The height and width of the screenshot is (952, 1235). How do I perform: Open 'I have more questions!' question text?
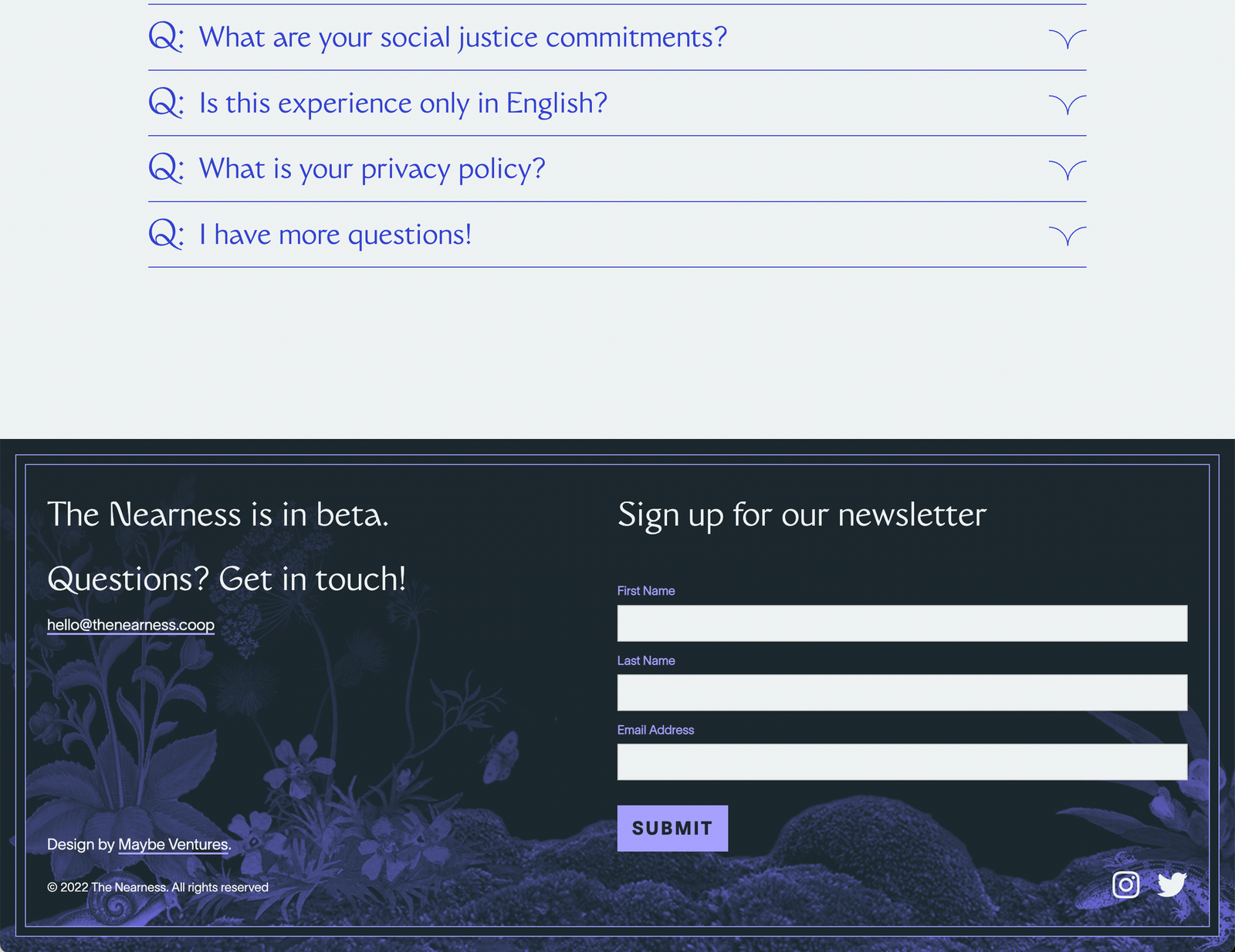[335, 234]
